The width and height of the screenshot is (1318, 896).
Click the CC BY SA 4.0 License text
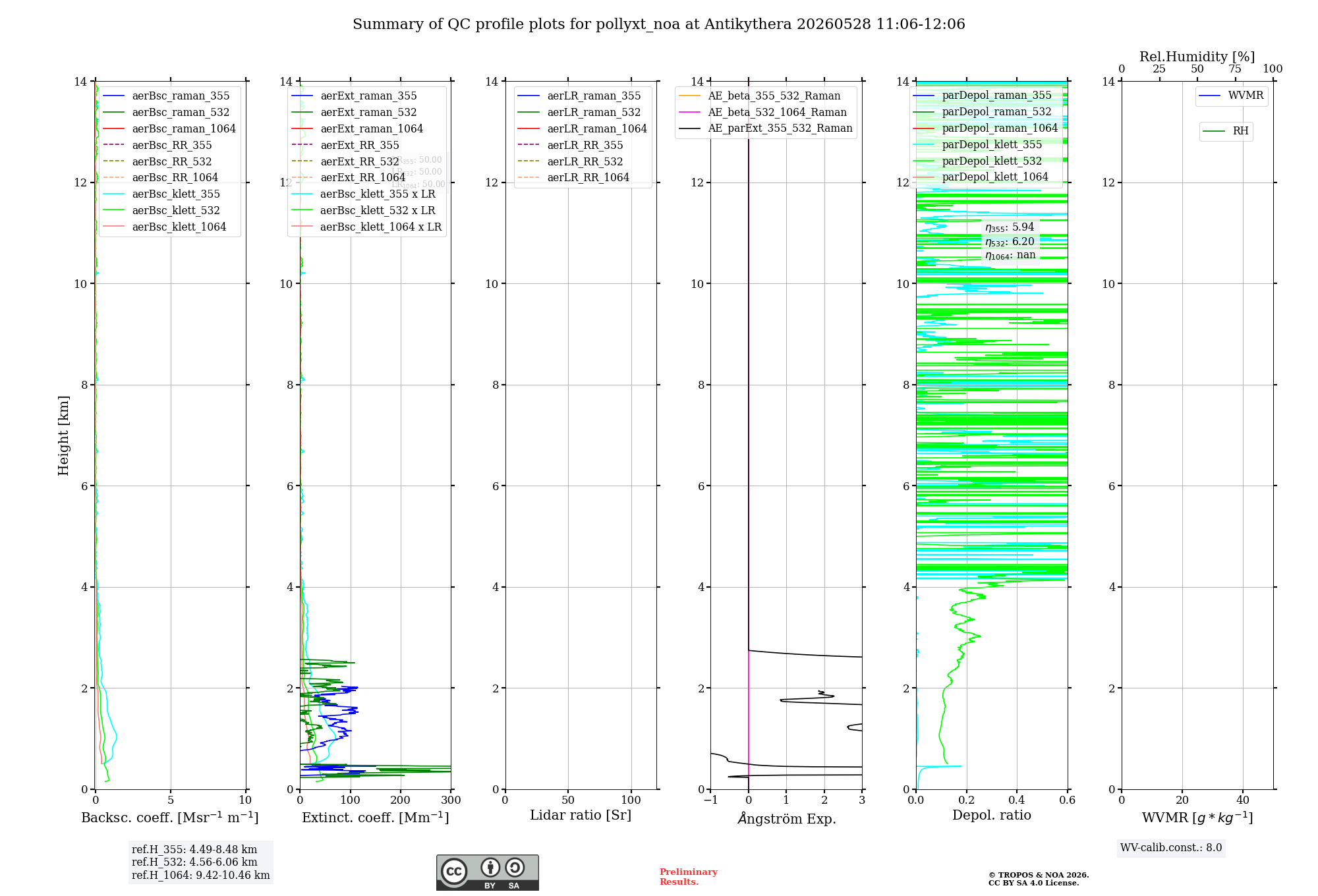(1034, 883)
